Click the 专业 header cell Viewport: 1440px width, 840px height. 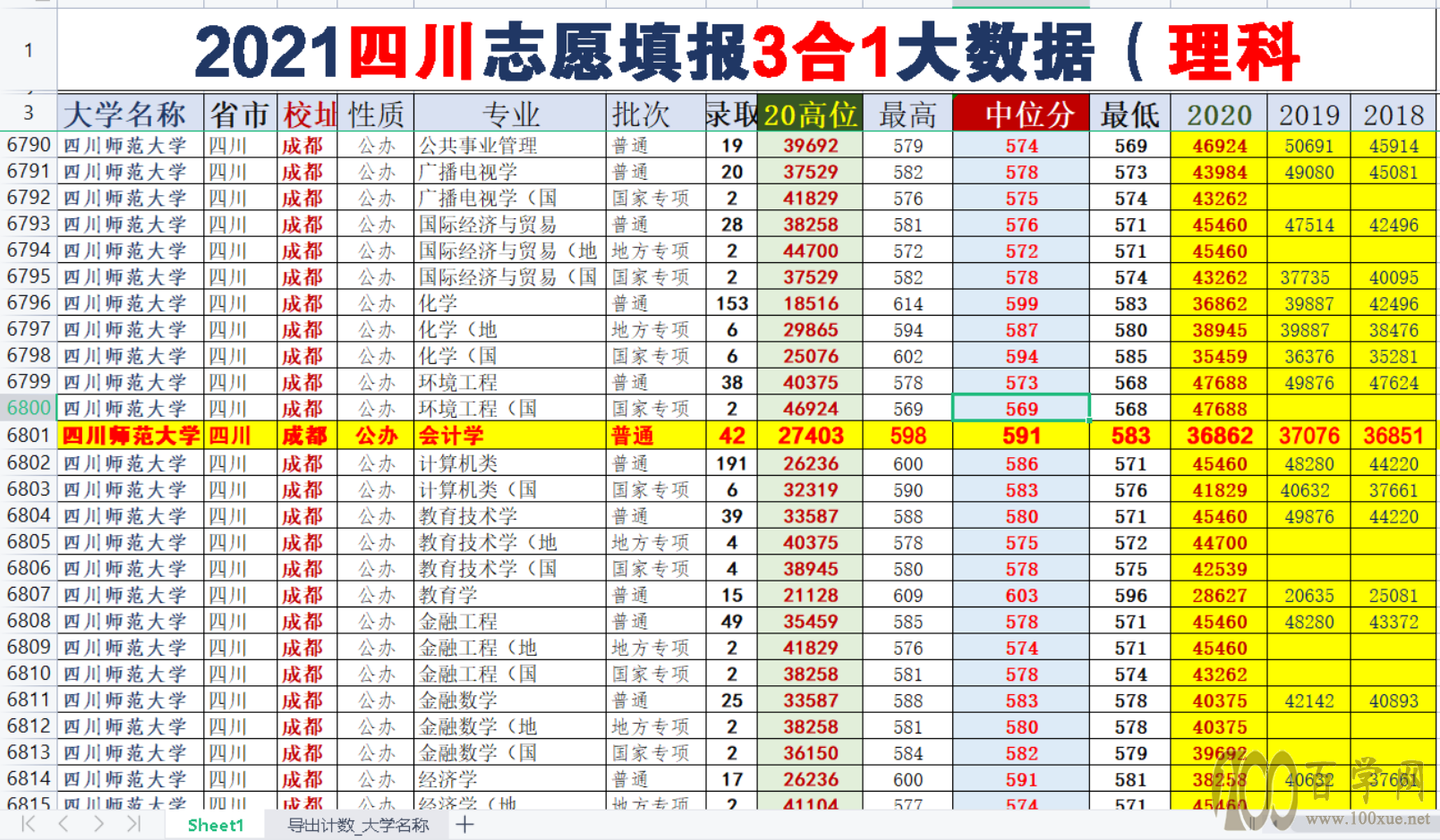pyautogui.click(x=510, y=114)
